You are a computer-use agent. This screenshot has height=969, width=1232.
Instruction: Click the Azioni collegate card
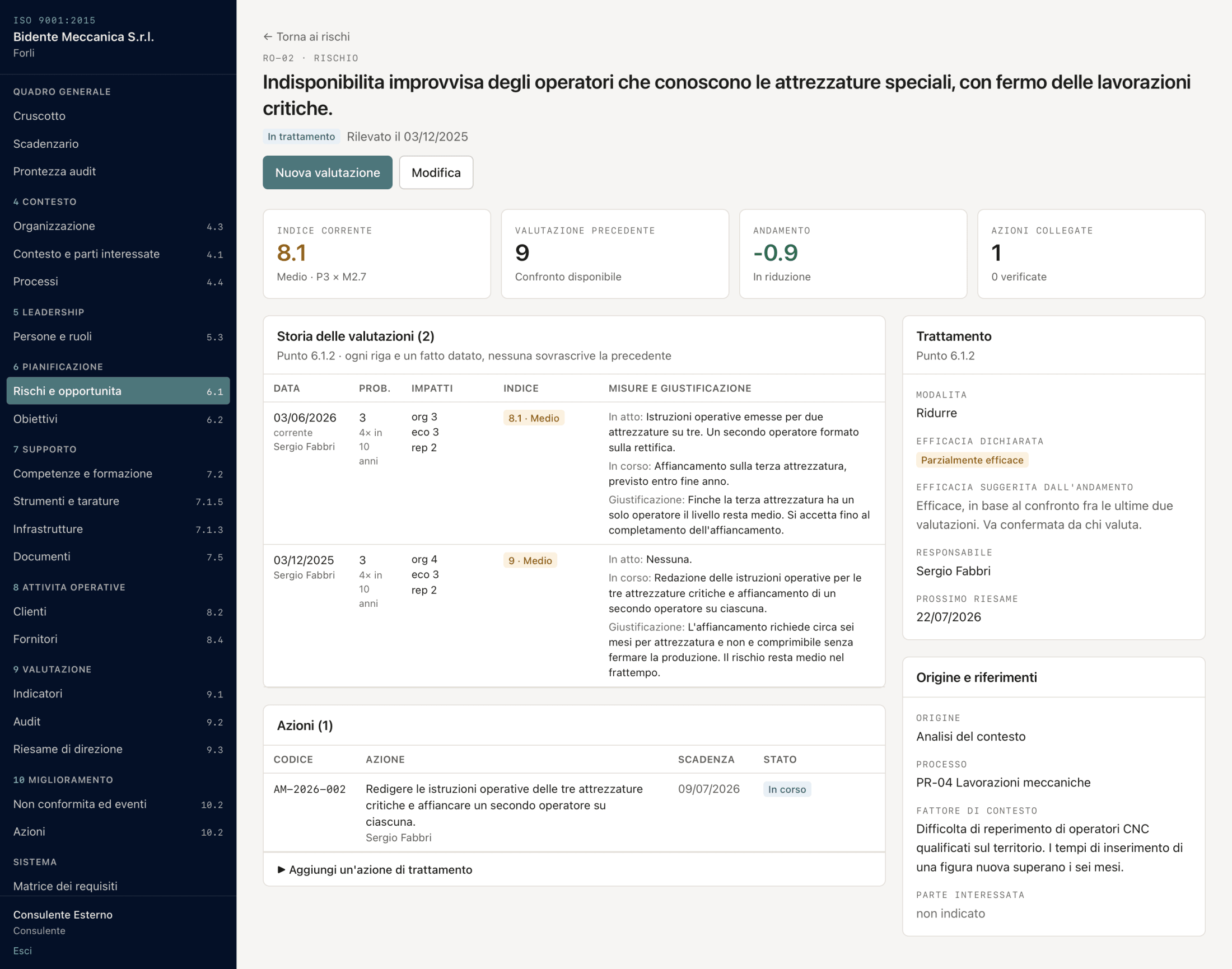click(x=1091, y=254)
